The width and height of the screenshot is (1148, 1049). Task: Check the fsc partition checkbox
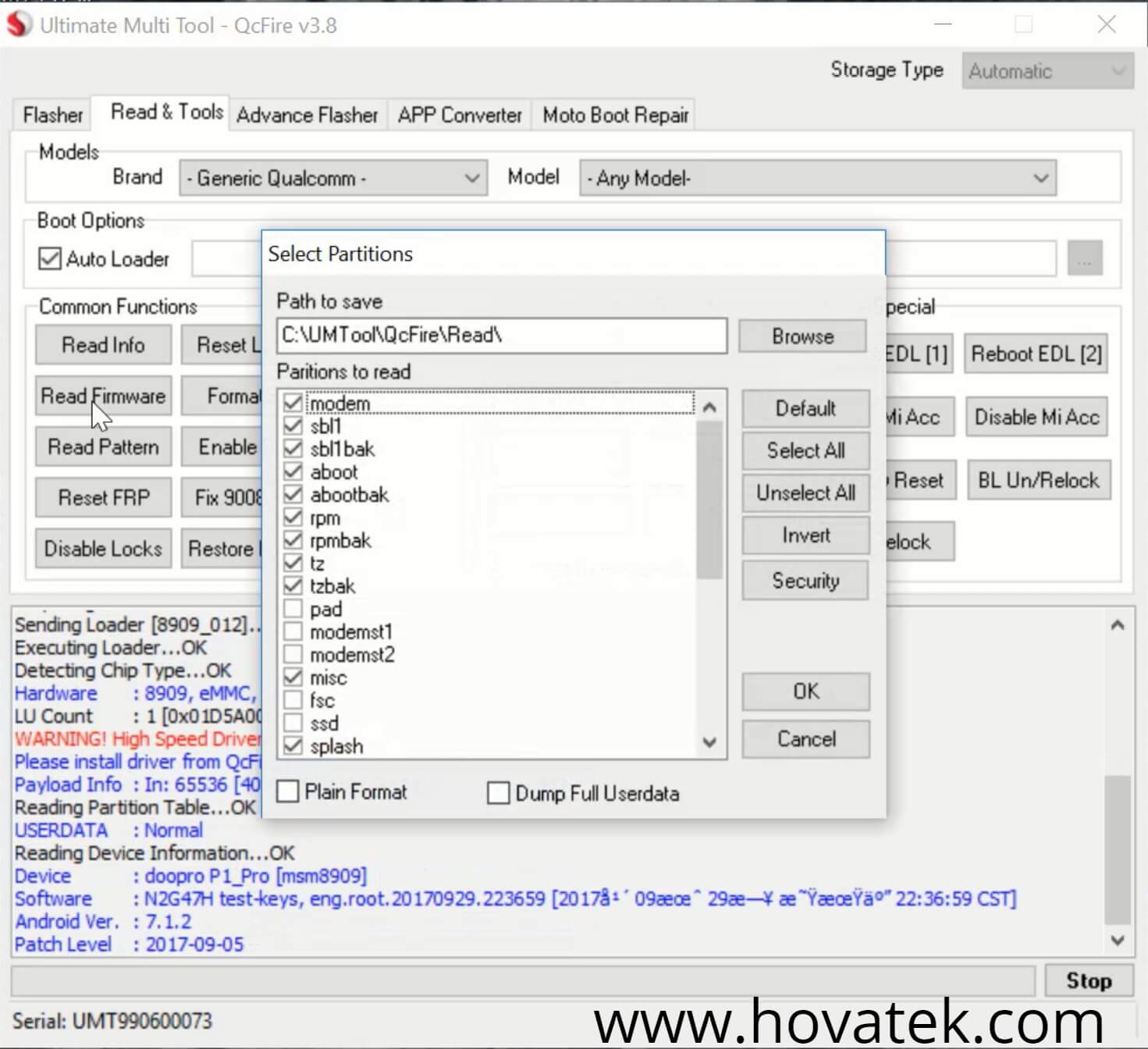point(293,700)
